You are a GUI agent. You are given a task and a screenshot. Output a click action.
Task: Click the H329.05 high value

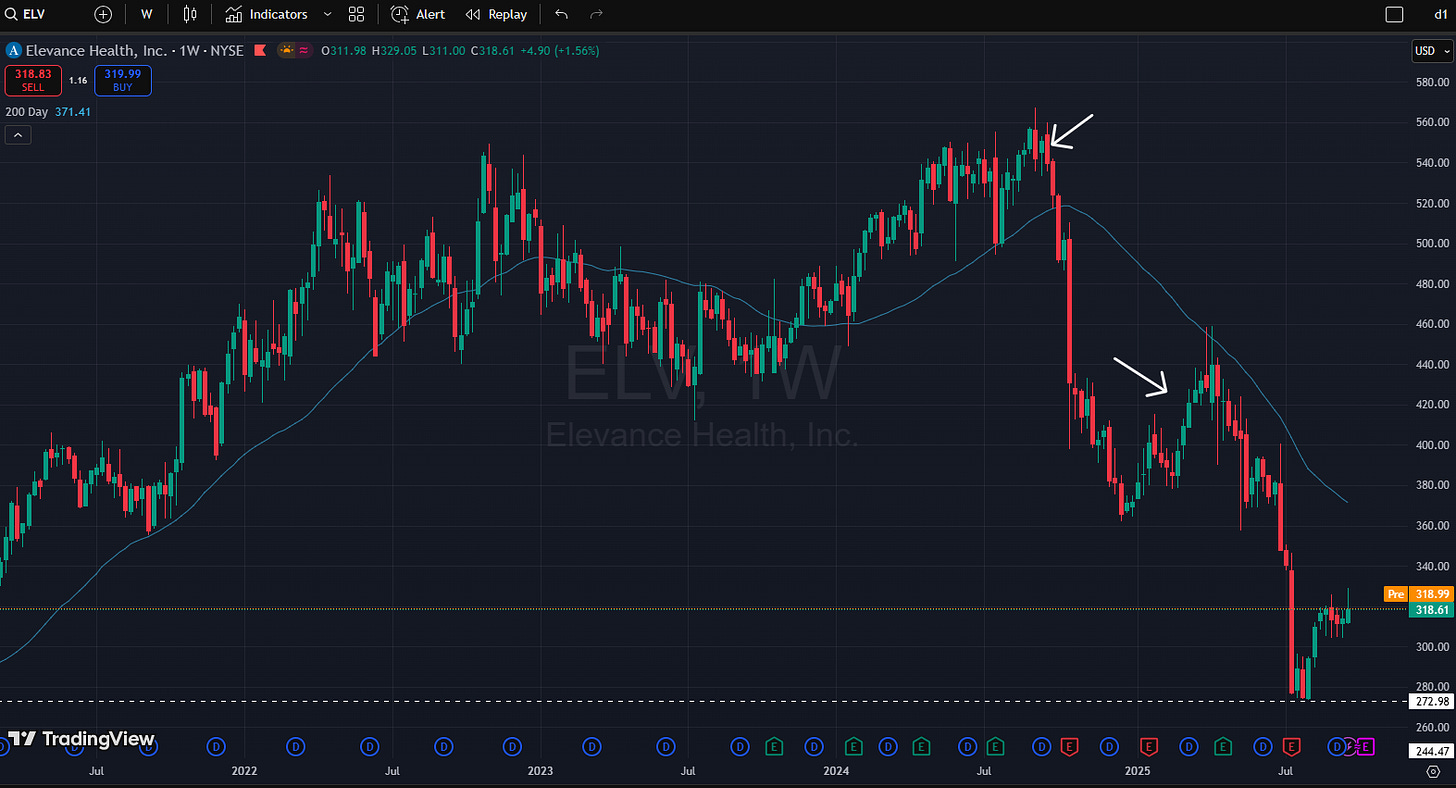(x=394, y=50)
